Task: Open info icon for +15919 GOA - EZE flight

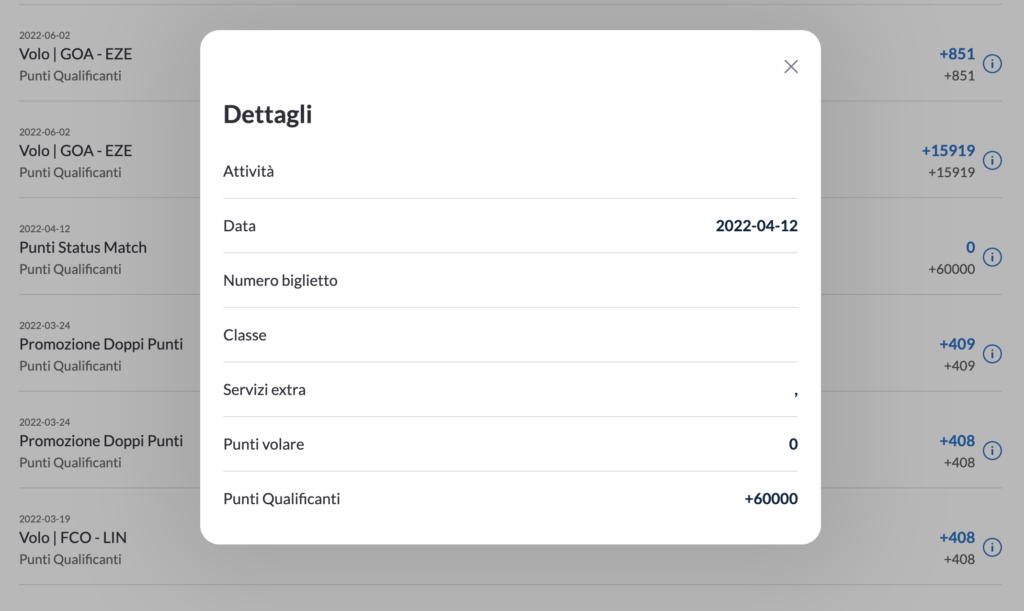Action: point(992,161)
